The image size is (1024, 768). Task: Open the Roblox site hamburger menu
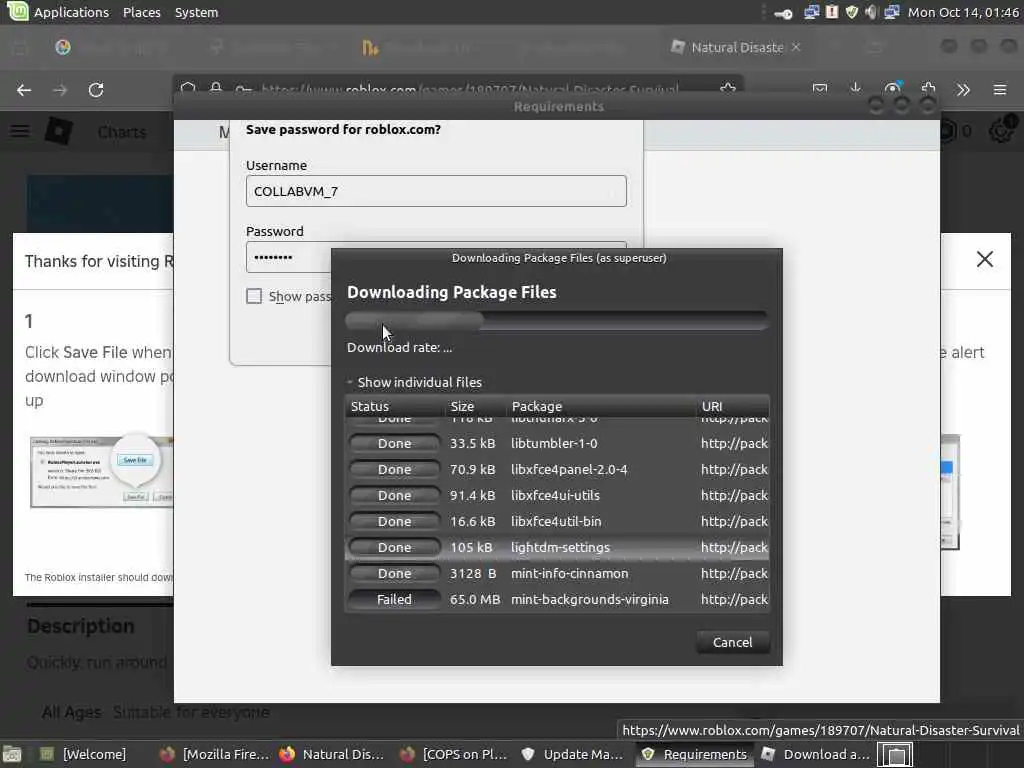20,132
